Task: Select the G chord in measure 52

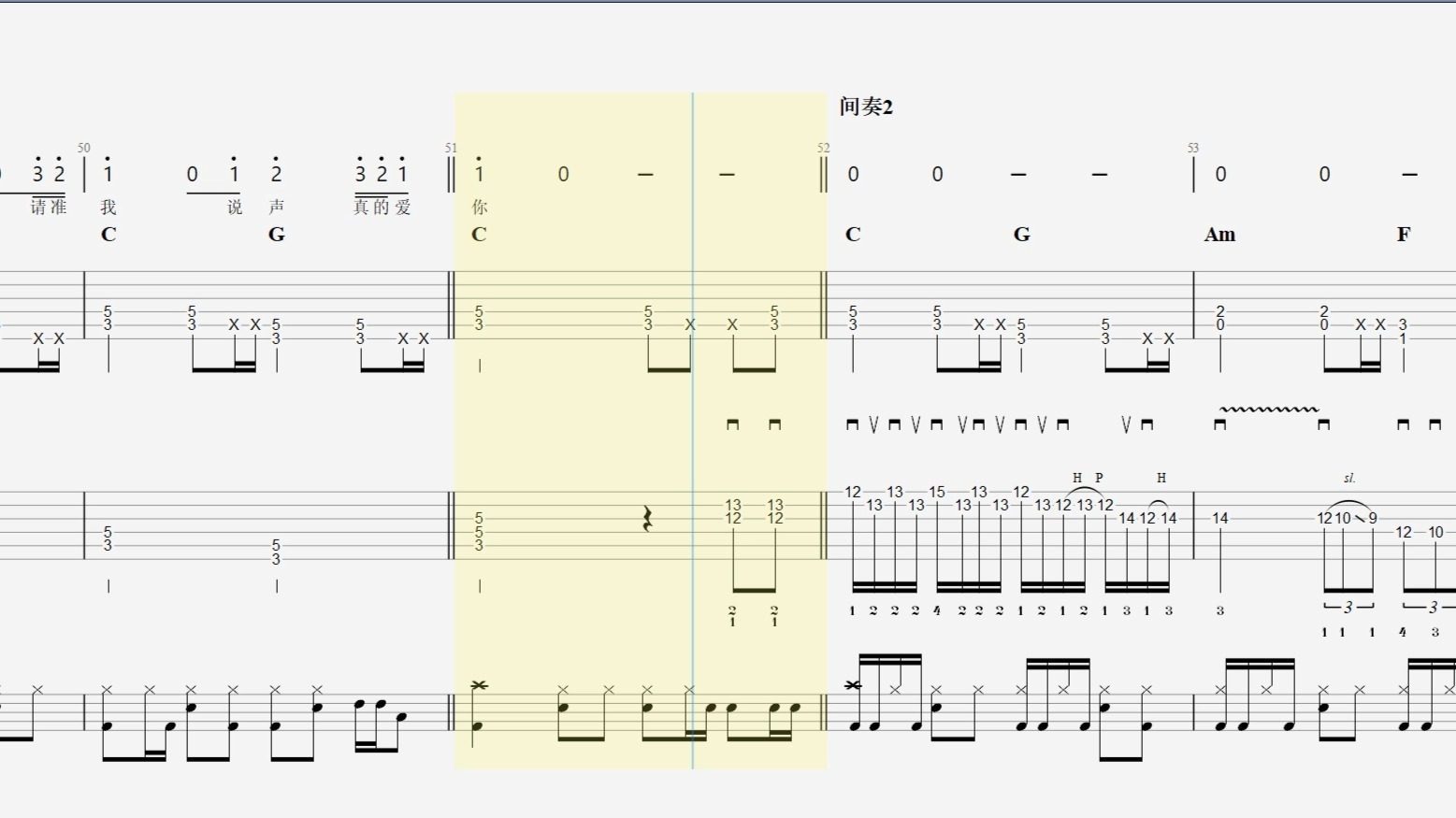Action: click(1022, 235)
